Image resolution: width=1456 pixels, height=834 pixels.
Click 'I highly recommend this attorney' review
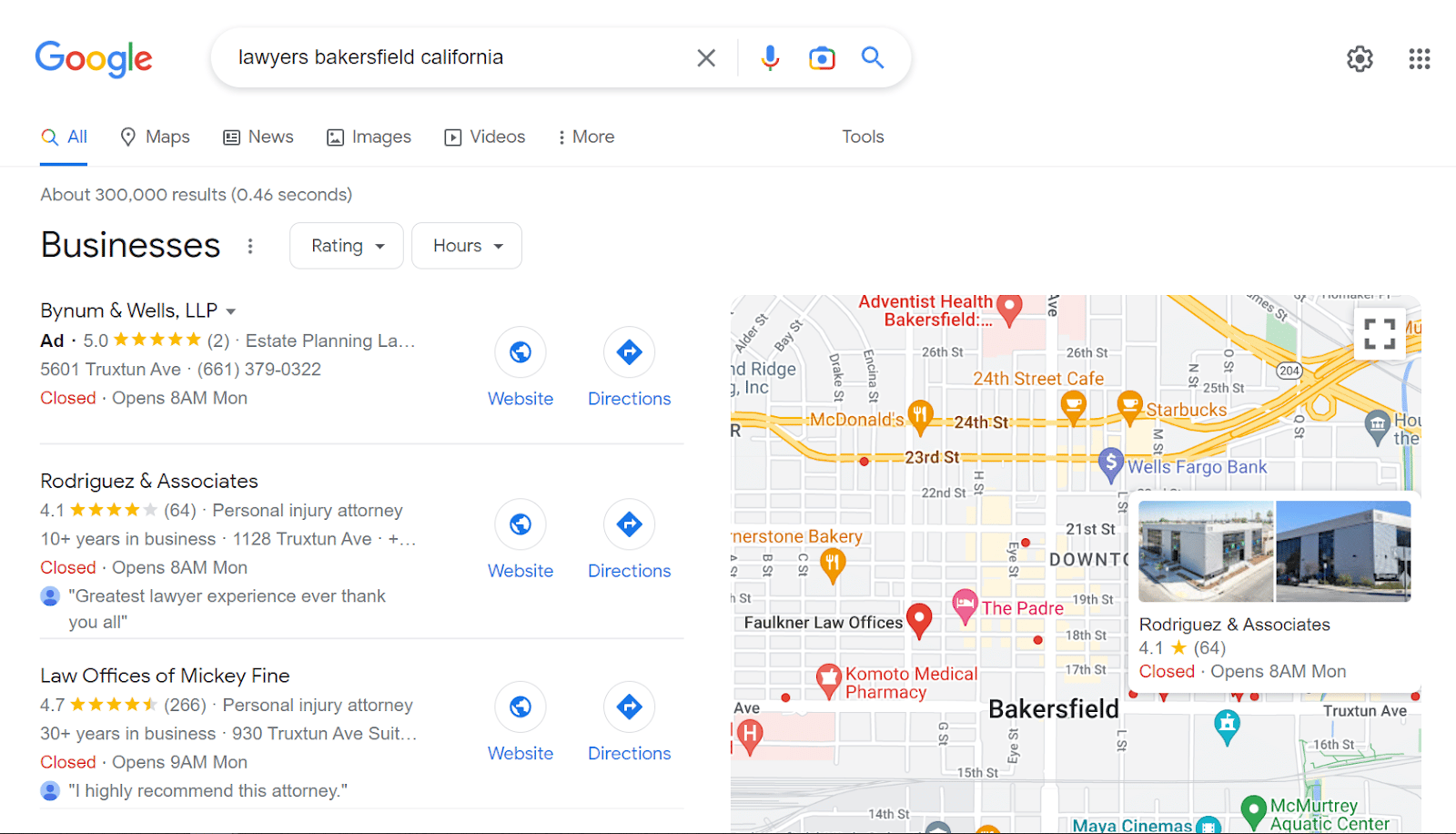point(208,790)
